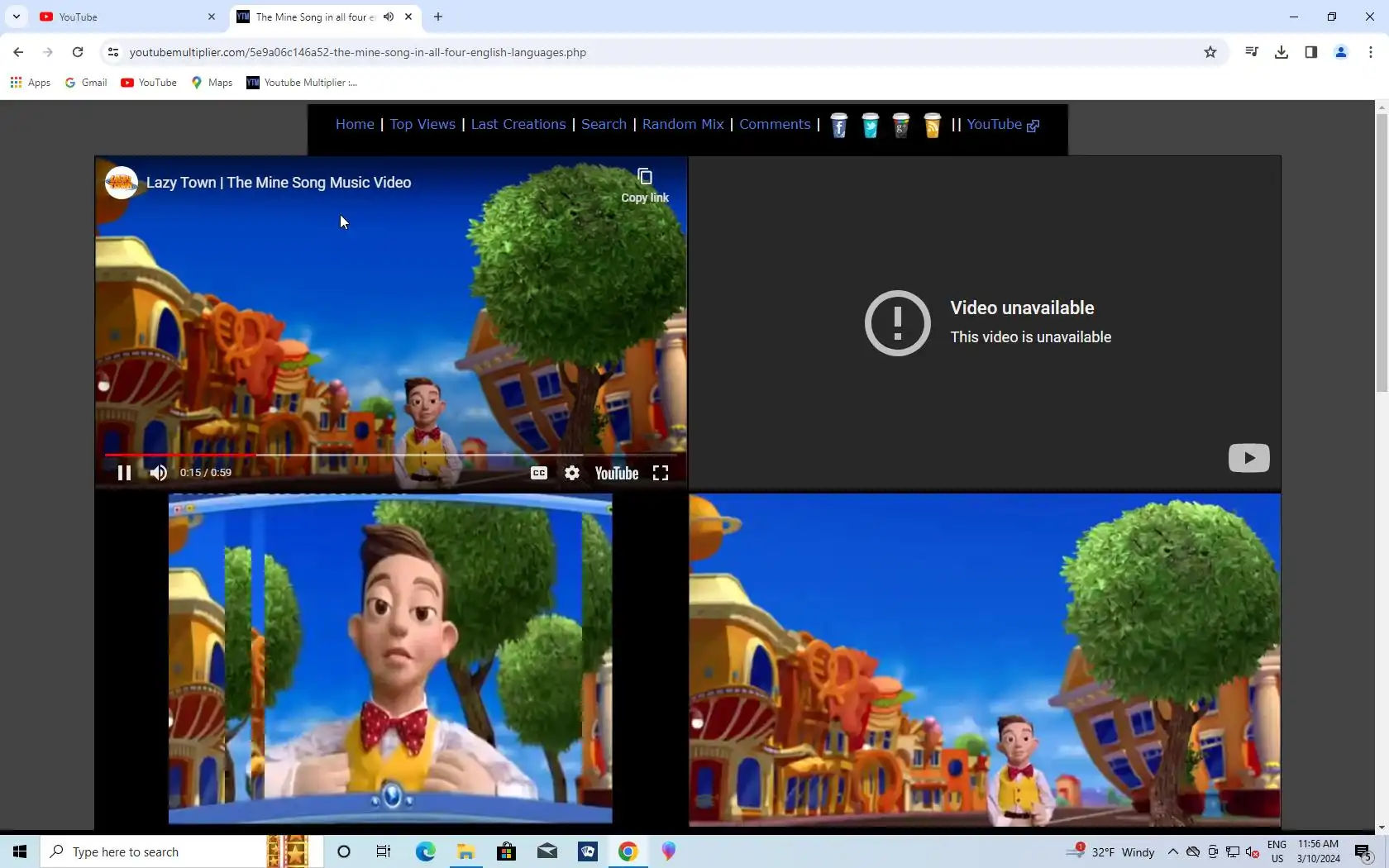The width and height of the screenshot is (1389, 868).
Task: Click the page vertical scrollbar thumb
Action: pos(1382,253)
